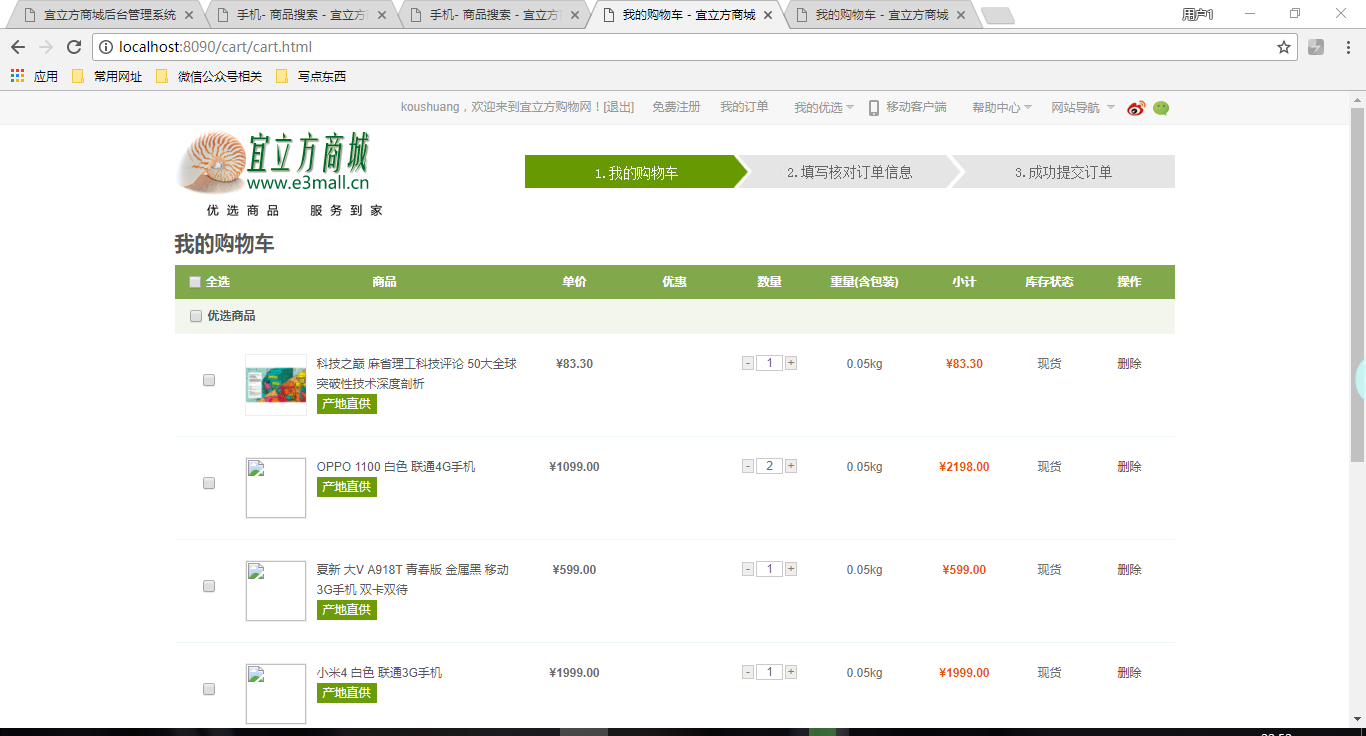Image resolution: width=1366 pixels, height=736 pixels.
Task: Click step 3.成功提交订单
Action: [1063, 172]
